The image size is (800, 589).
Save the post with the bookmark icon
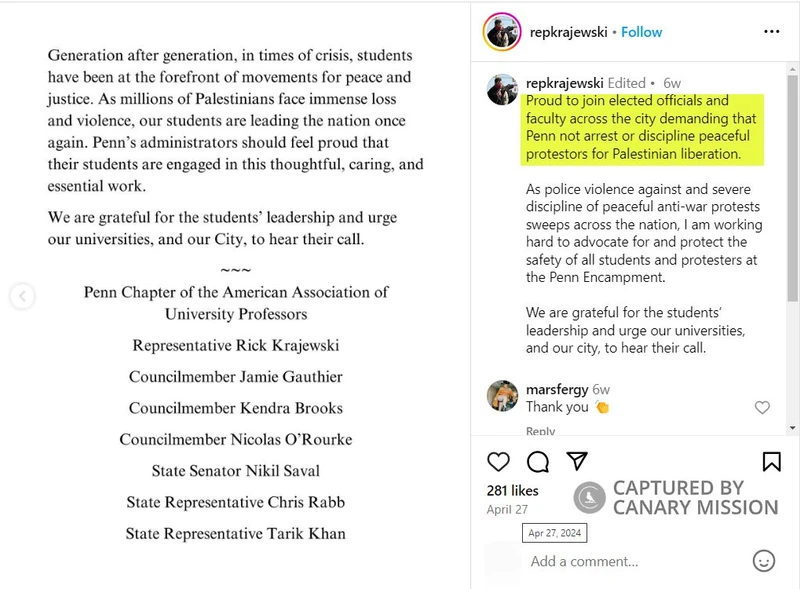click(771, 461)
